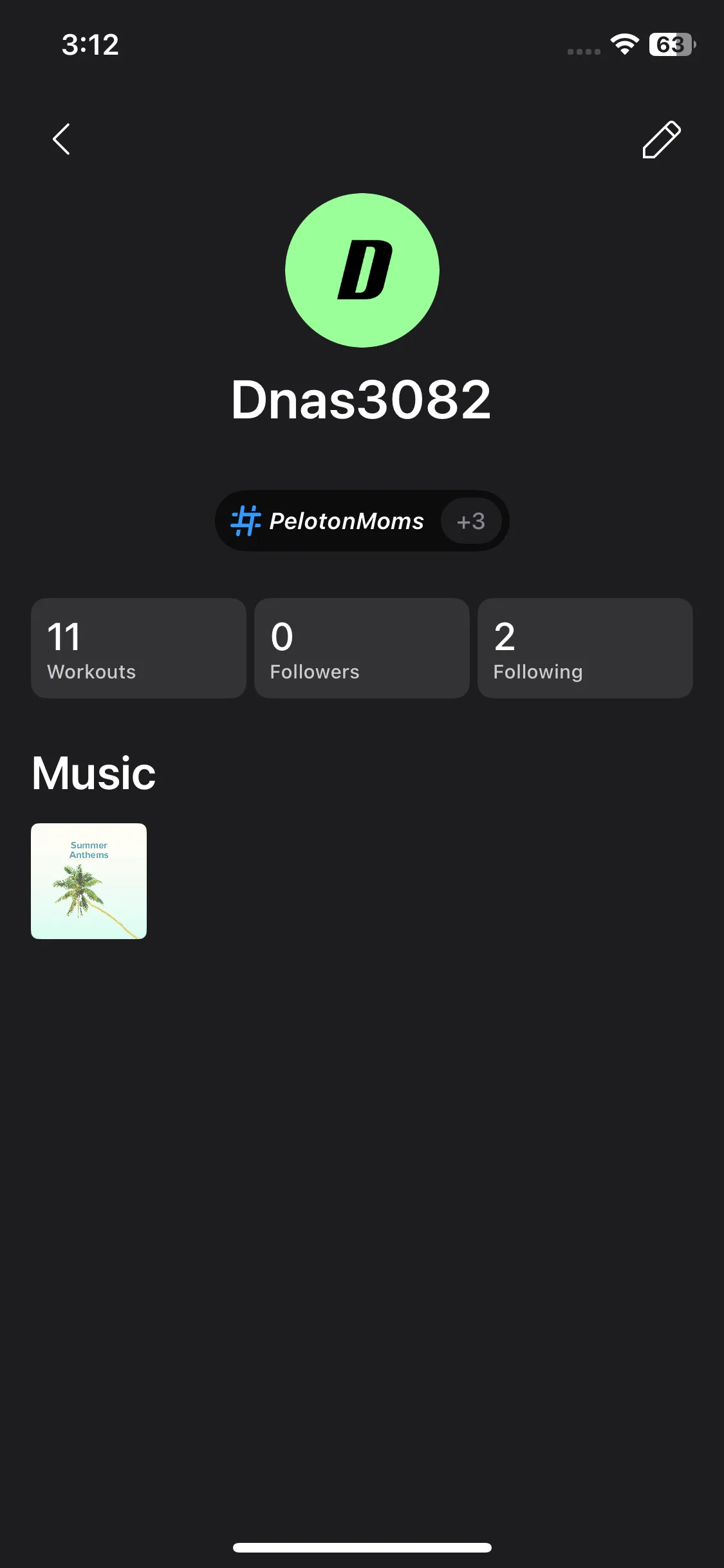724x1568 pixels.
Task: Tap the green D profile avatar
Action: [362, 270]
